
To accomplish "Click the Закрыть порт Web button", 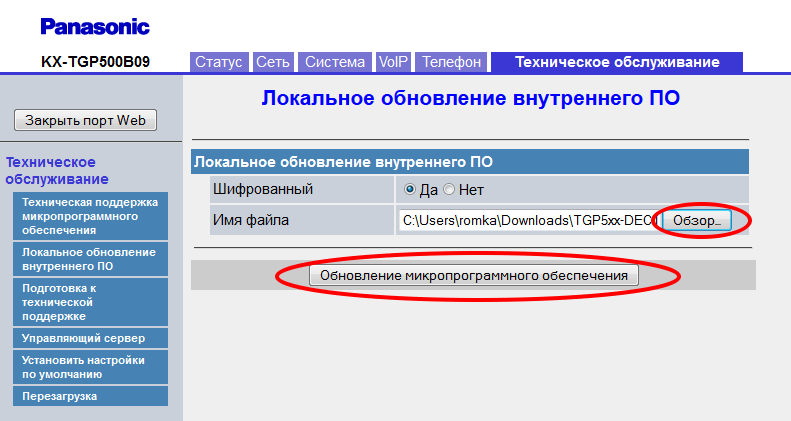I will (x=85, y=120).
